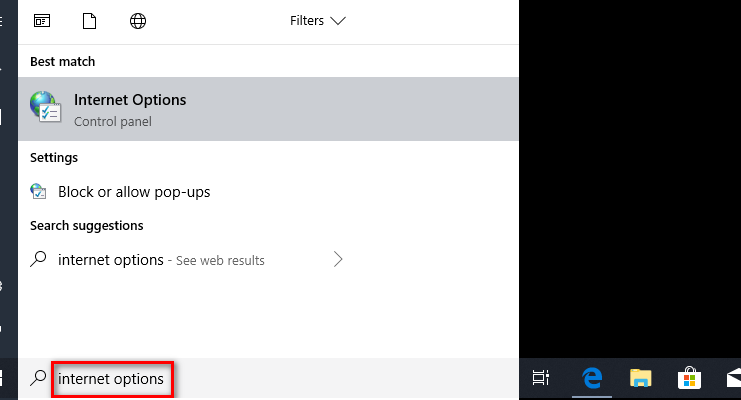Expand the web suggestion chevron arrow
Screen dimensions: 741x400
click(x=337, y=259)
